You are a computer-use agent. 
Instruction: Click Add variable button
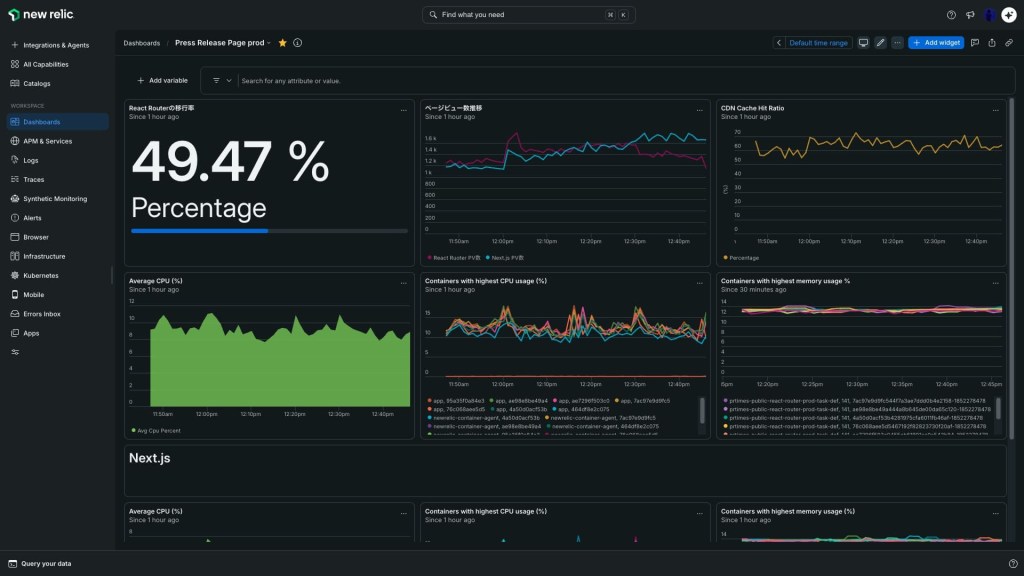162,80
